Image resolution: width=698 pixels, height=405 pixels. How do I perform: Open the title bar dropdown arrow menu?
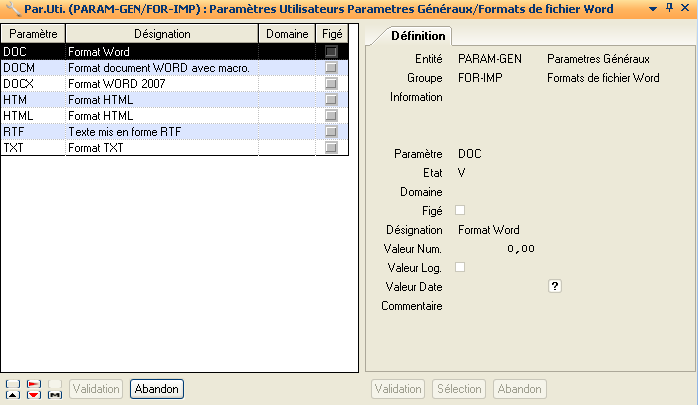pyautogui.click(x=653, y=8)
